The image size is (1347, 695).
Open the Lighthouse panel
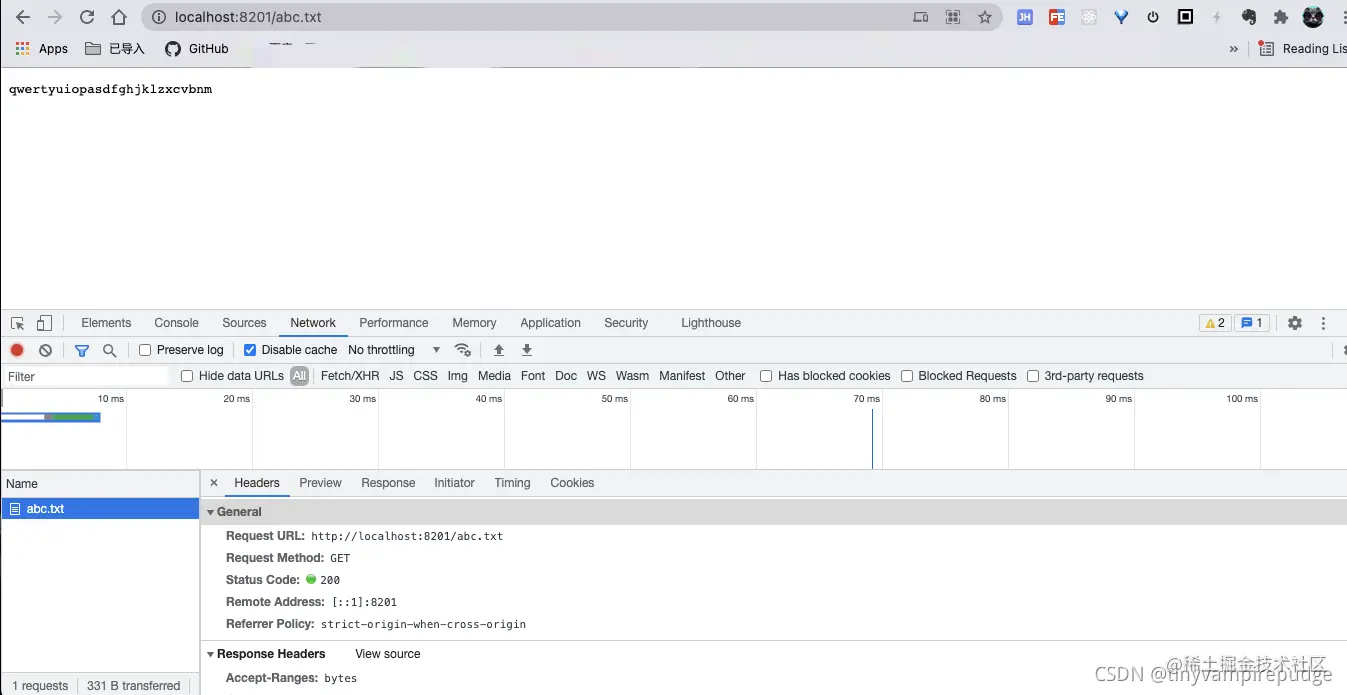tap(711, 323)
